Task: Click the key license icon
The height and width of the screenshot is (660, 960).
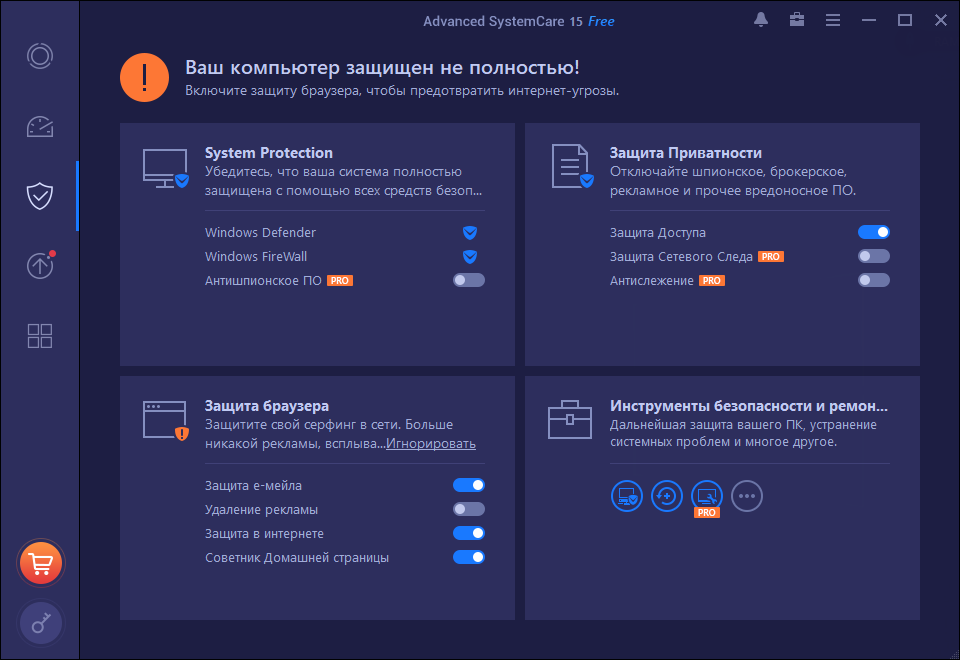Action: point(40,623)
